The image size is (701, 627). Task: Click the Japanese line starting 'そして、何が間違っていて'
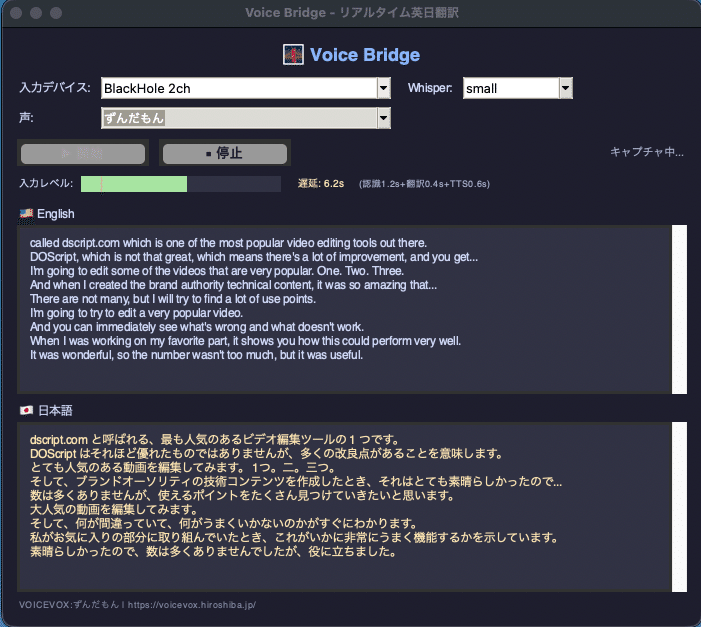pyautogui.click(x=224, y=524)
